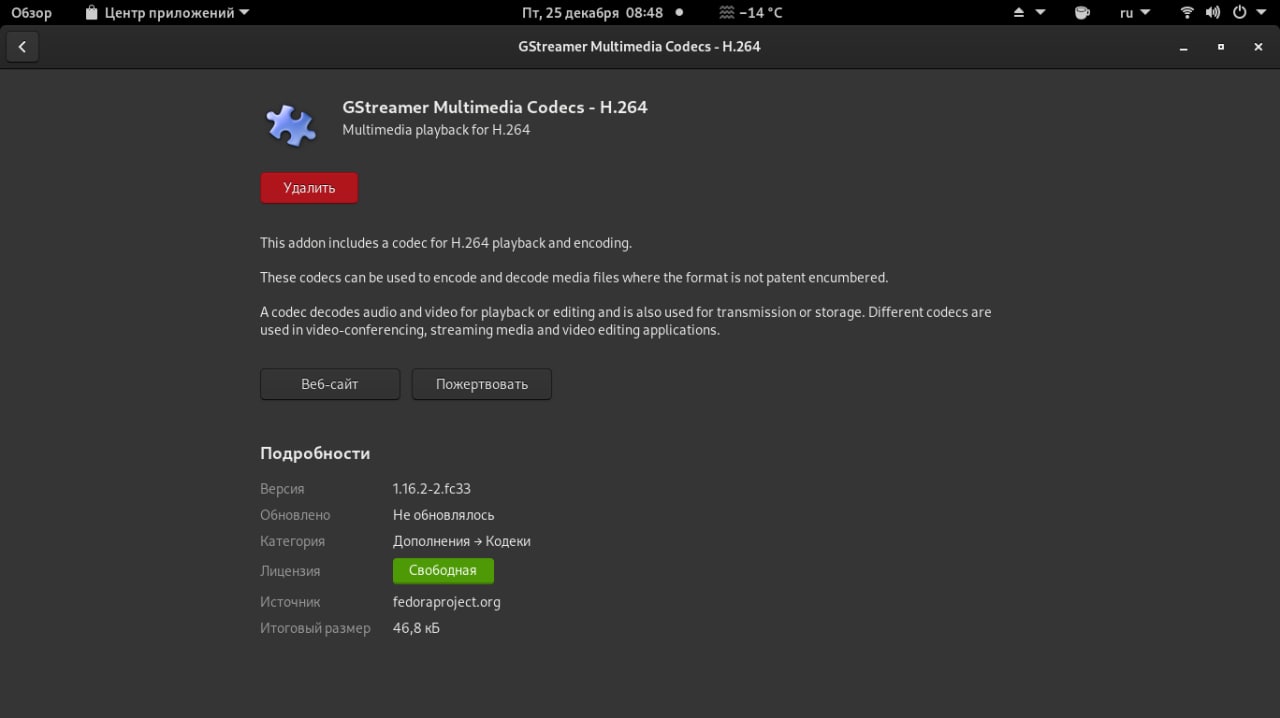Click the red Удалить button

point(309,188)
